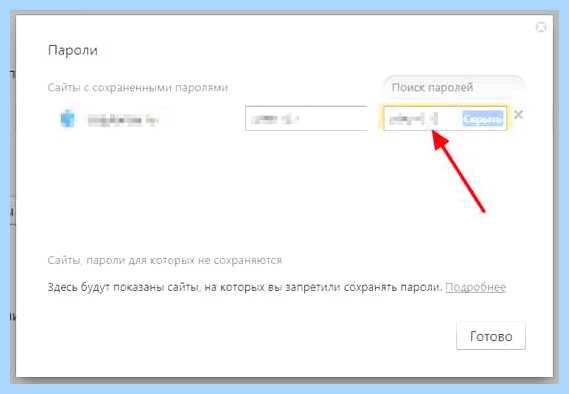Open the Подробнее link

(x=475, y=287)
